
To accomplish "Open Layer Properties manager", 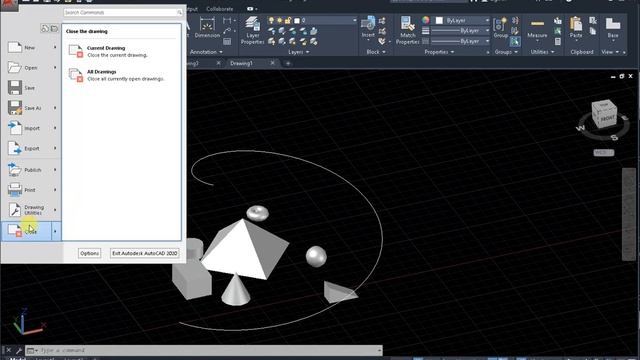I will [x=253, y=30].
